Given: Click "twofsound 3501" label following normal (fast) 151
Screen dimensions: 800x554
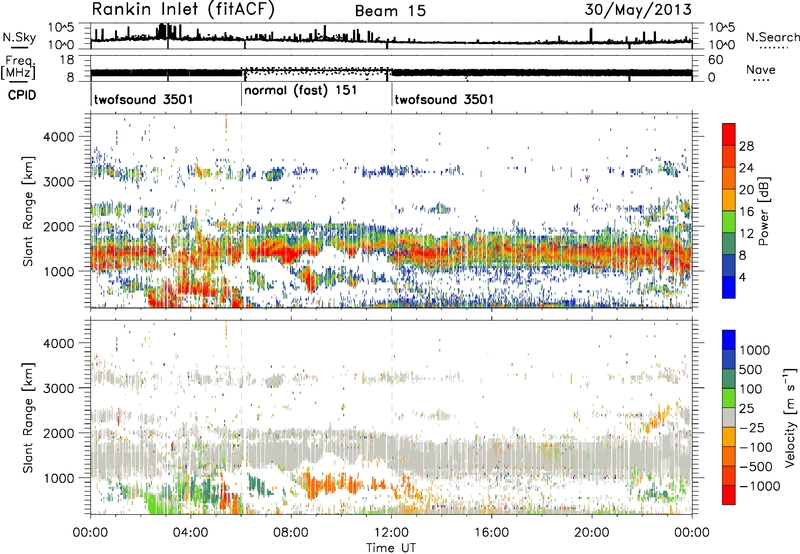Looking at the screenshot, I should (x=444, y=99).
